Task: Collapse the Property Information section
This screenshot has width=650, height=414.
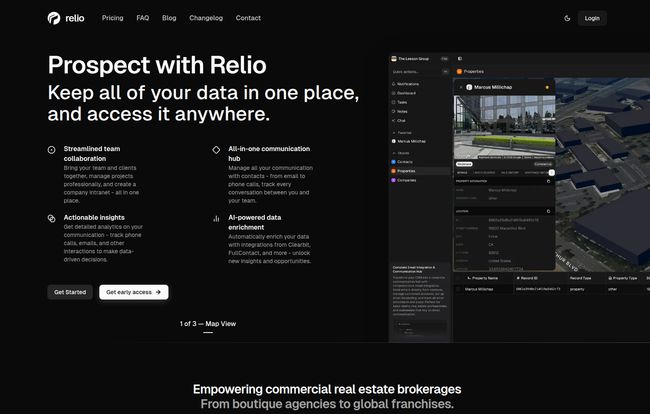Action: tap(548, 182)
